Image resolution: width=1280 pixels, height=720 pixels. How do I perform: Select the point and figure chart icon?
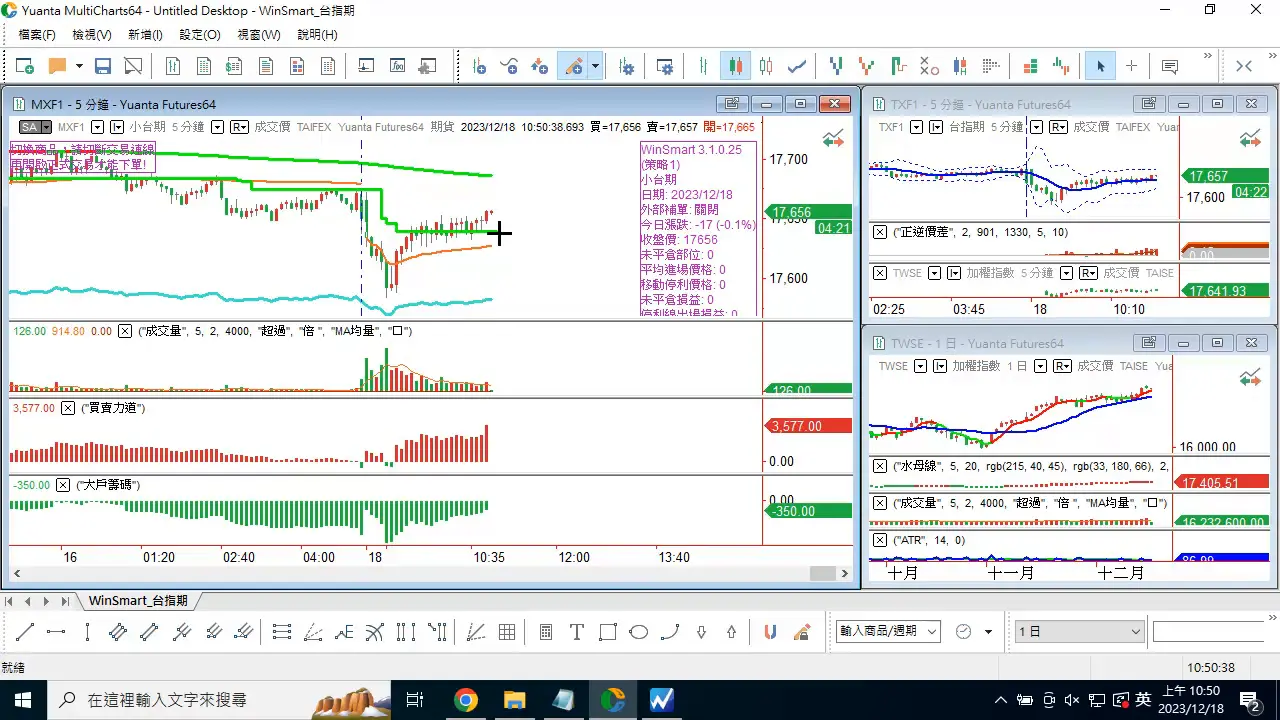(929, 66)
